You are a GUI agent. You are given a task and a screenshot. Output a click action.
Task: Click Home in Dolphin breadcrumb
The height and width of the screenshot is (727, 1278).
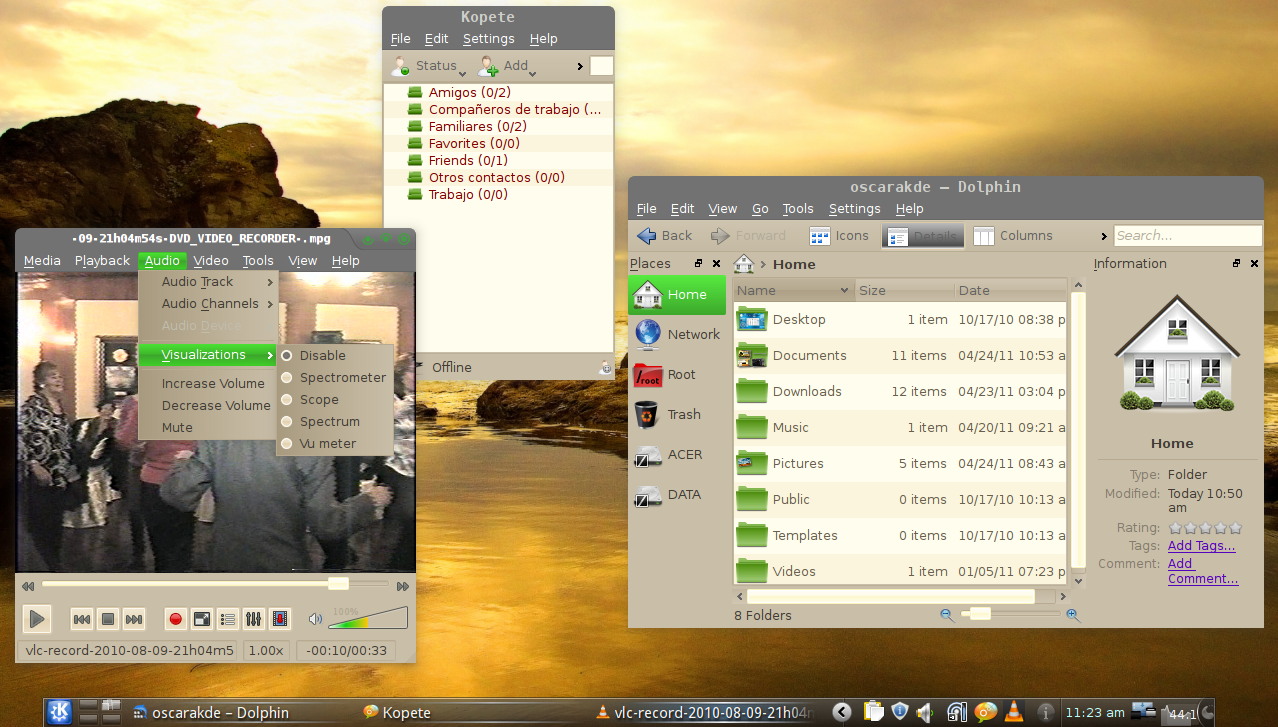(794, 264)
